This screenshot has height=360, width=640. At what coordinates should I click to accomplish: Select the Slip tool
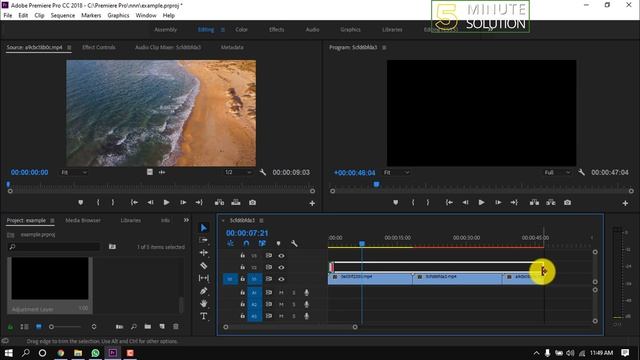tap(204, 278)
